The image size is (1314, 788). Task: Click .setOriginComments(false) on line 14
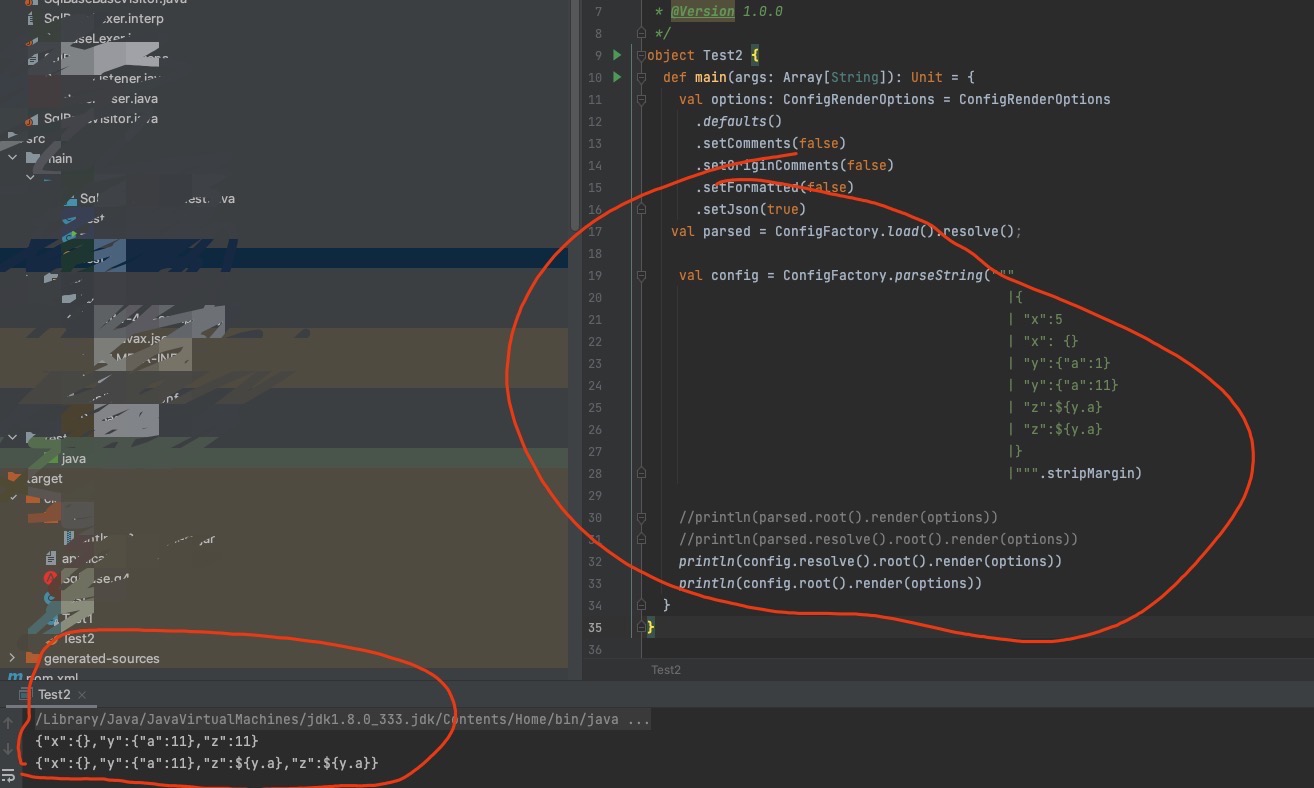coord(794,165)
